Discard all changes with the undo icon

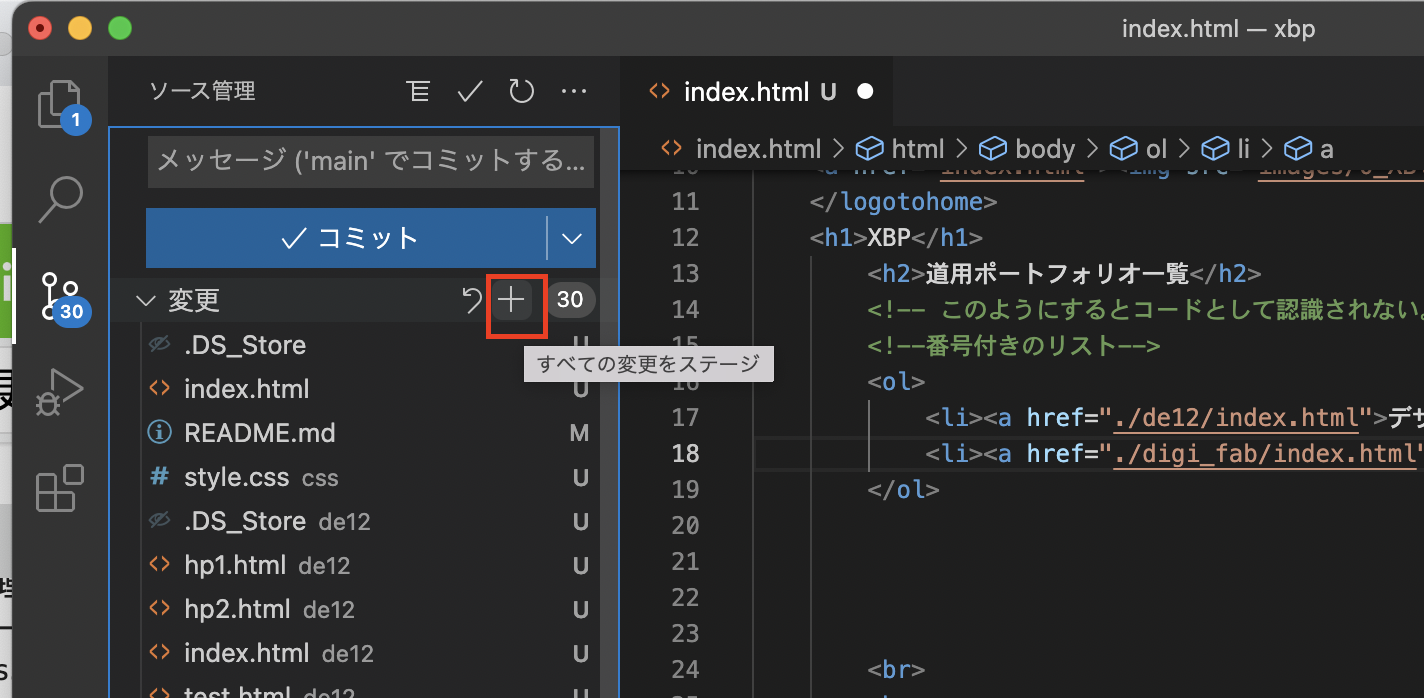pyautogui.click(x=471, y=299)
